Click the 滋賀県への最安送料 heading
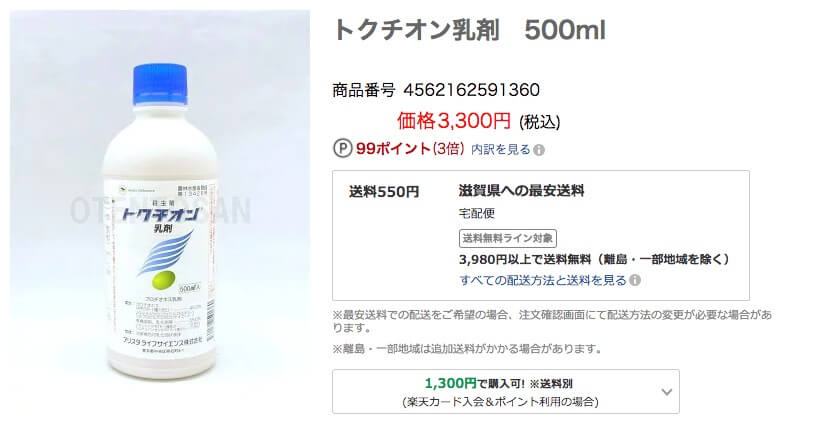 521,190
